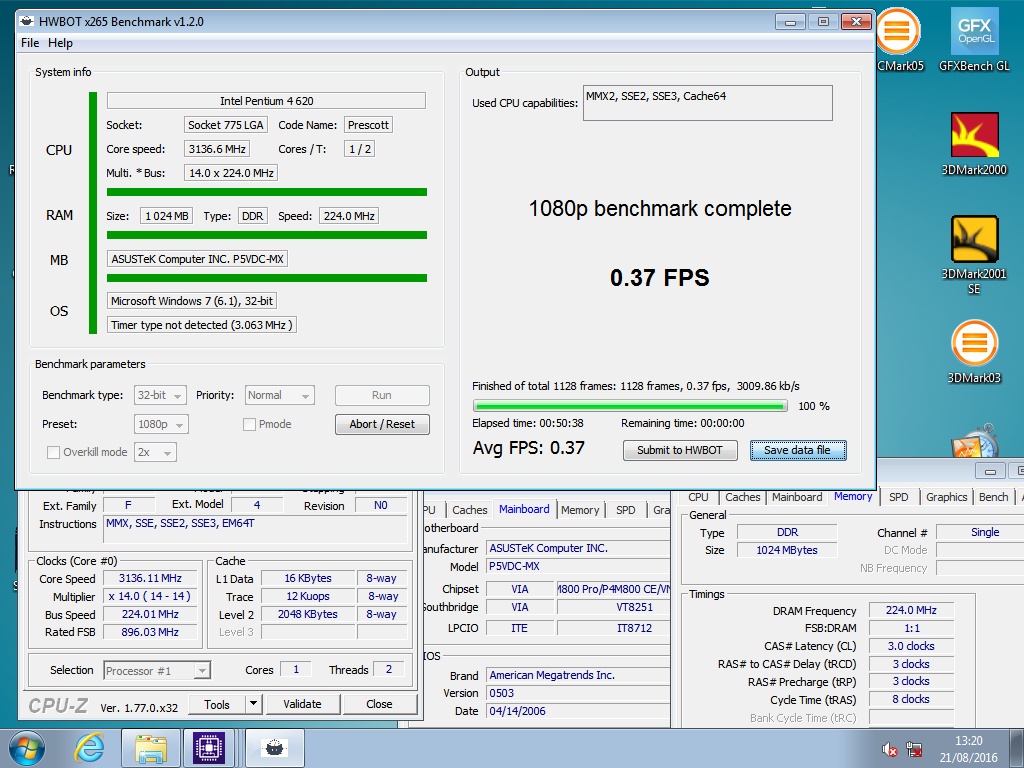
Task: Launch 3DMark2001 SE desktop icon
Action: pos(974,255)
